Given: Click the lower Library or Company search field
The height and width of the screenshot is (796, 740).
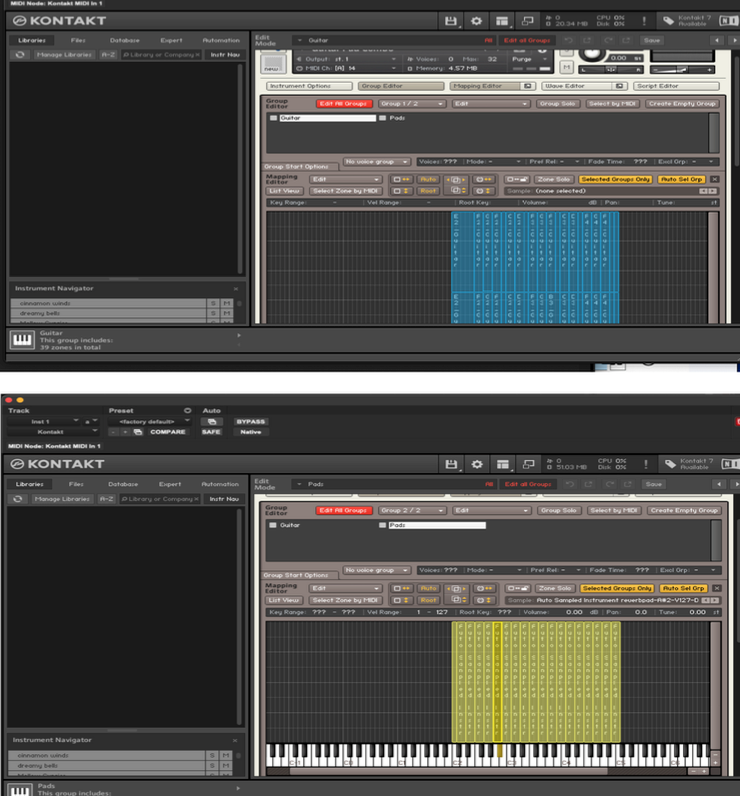Looking at the screenshot, I should tap(160, 499).
